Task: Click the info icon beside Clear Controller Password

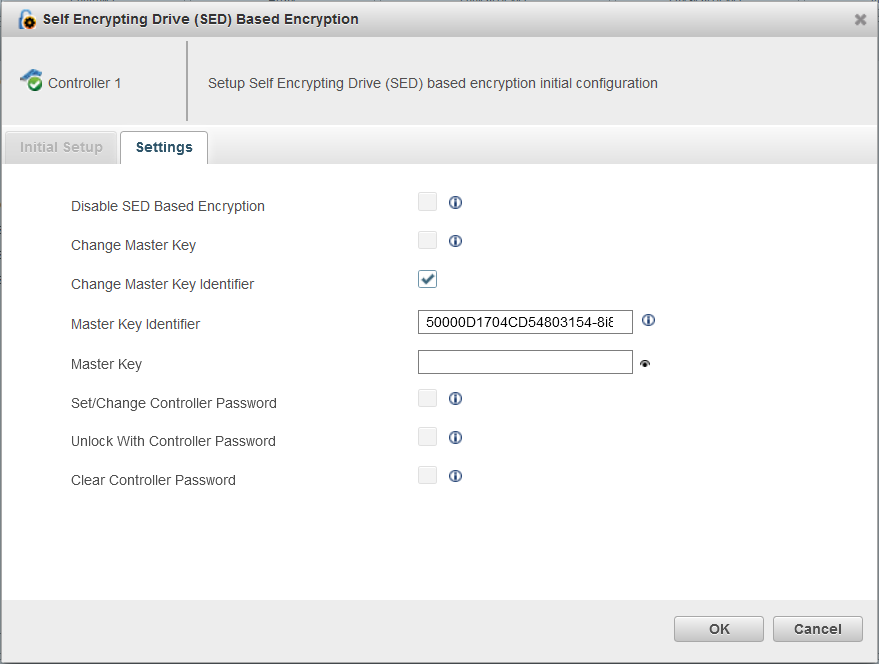Action: (455, 475)
